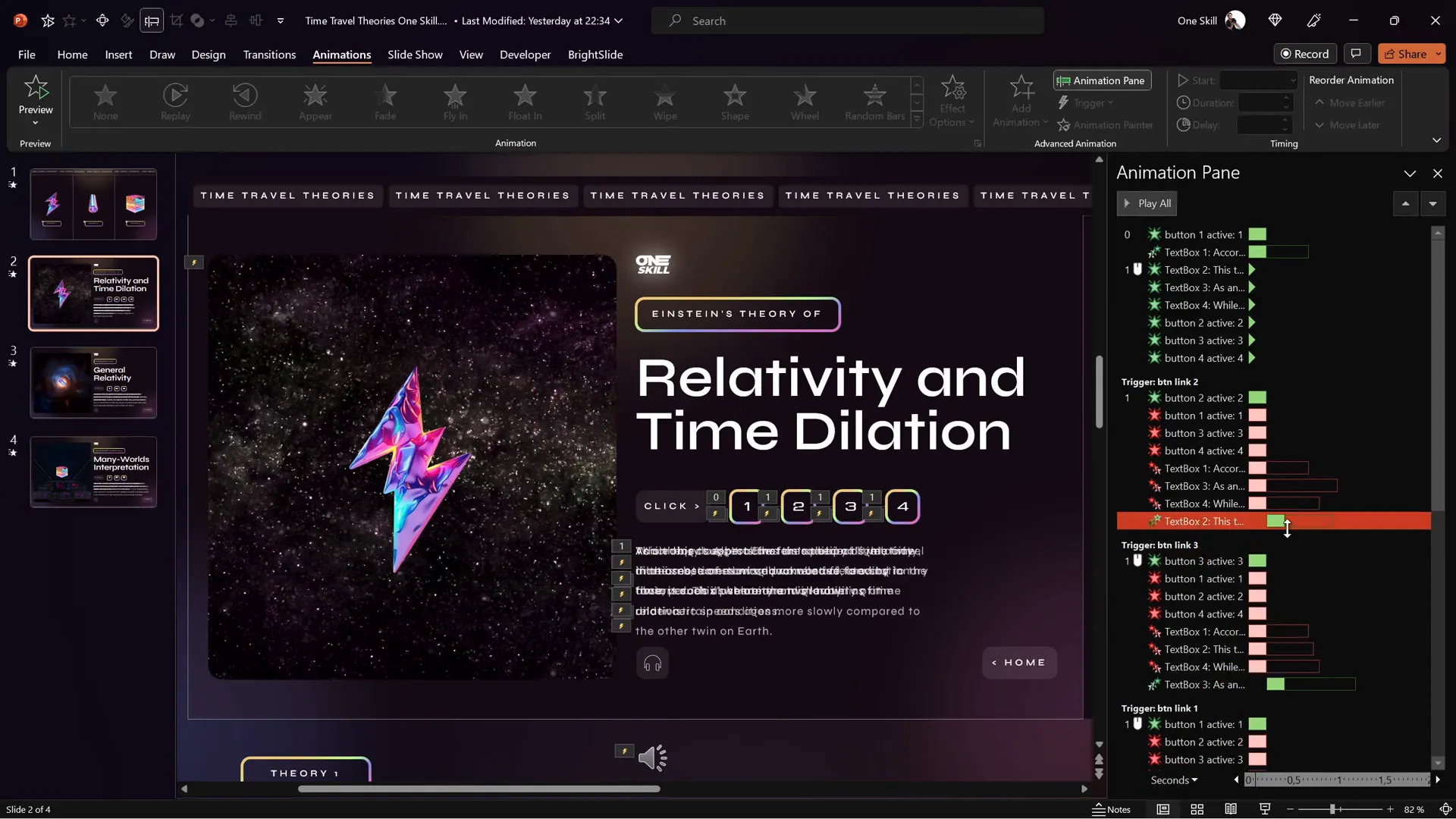Click the Record button
Image resolution: width=1456 pixels, height=819 pixels.
(x=1306, y=54)
